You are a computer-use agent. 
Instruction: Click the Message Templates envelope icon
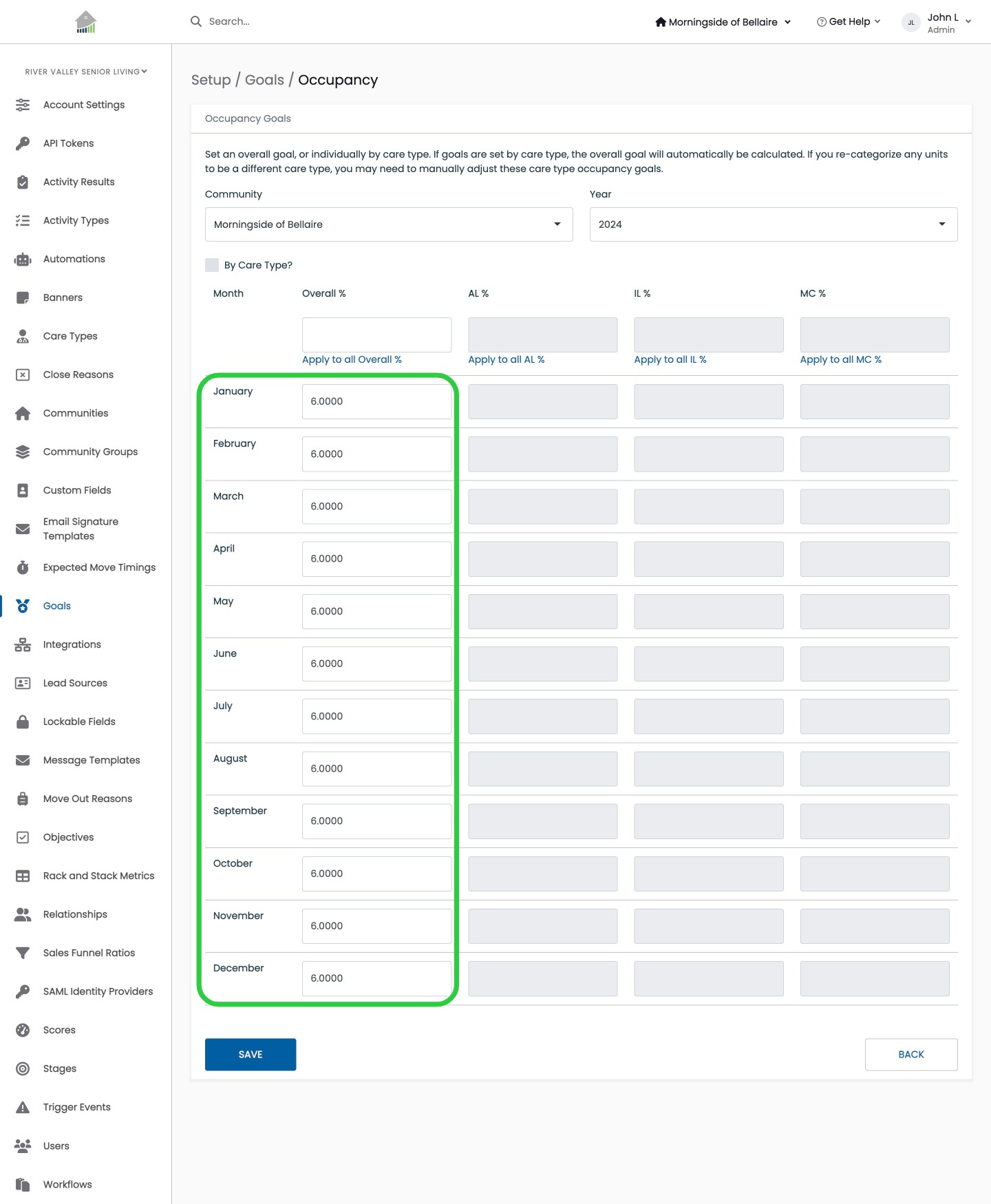(x=23, y=760)
